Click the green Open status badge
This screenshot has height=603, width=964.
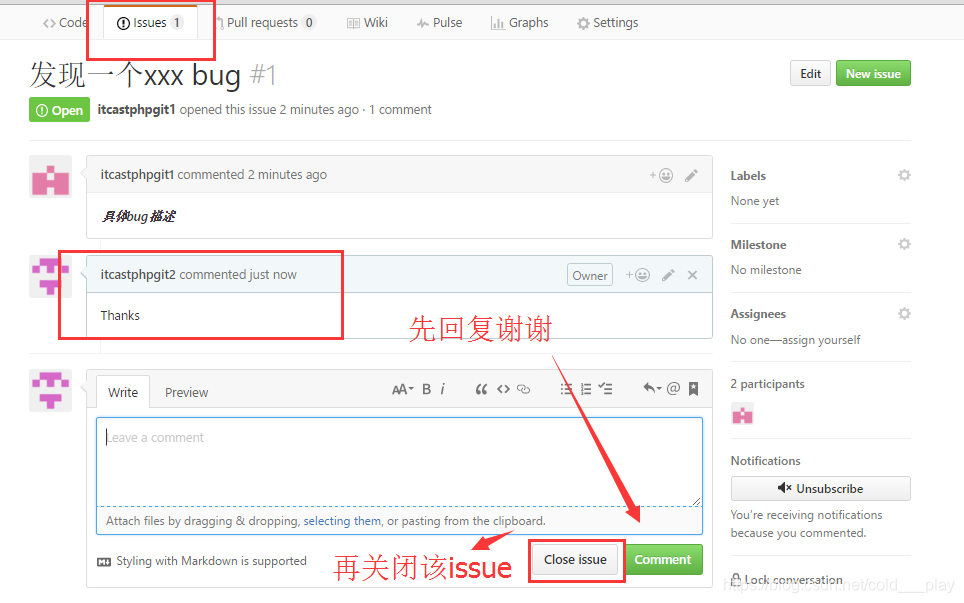[x=60, y=110]
